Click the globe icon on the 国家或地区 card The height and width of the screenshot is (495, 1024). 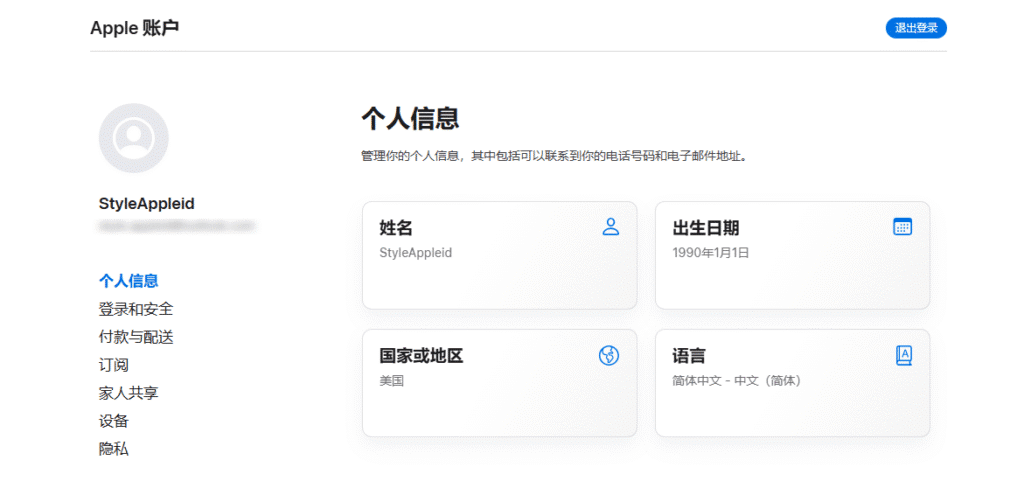tap(609, 355)
